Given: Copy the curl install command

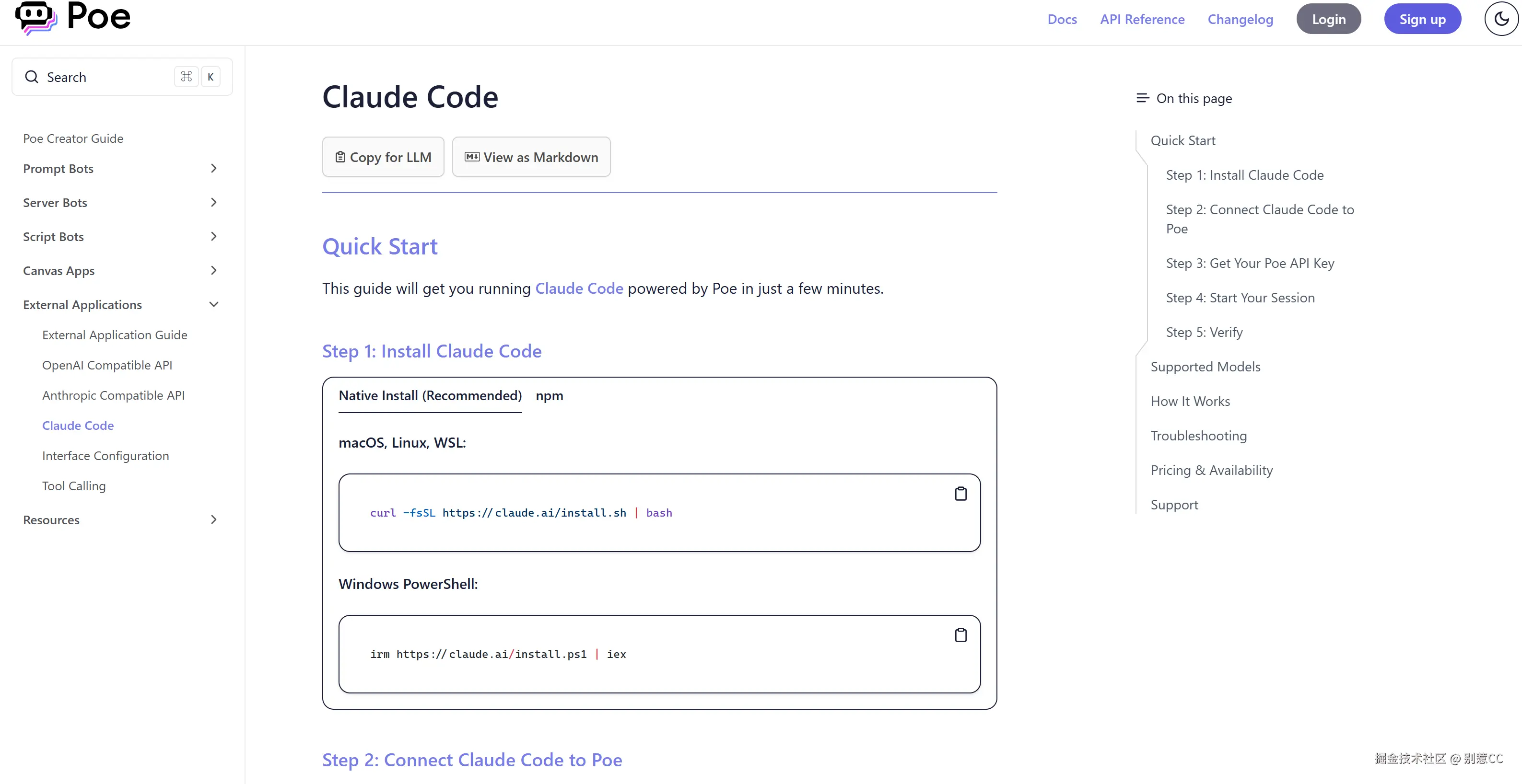Looking at the screenshot, I should [x=960, y=494].
